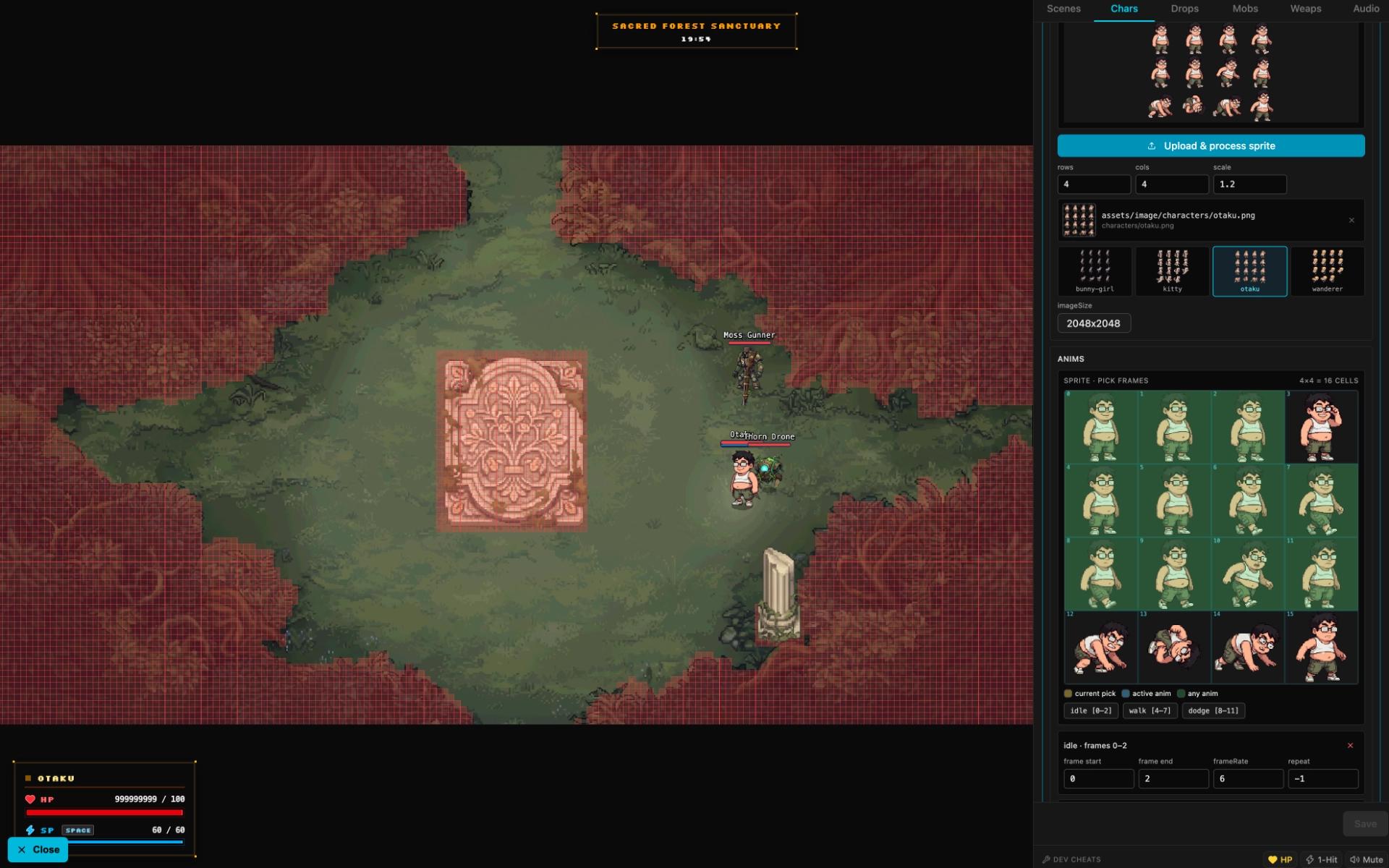
Task: Click the frame end input
Action: pos(1173,778)
